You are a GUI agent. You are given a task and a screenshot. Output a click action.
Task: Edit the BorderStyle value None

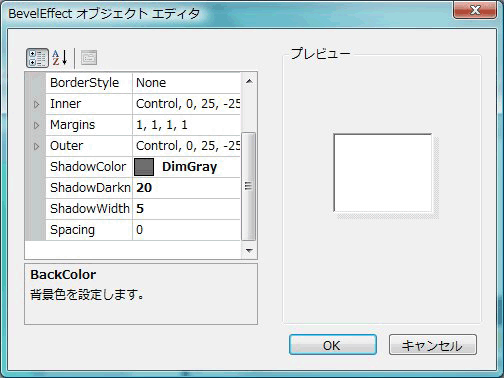186,83
